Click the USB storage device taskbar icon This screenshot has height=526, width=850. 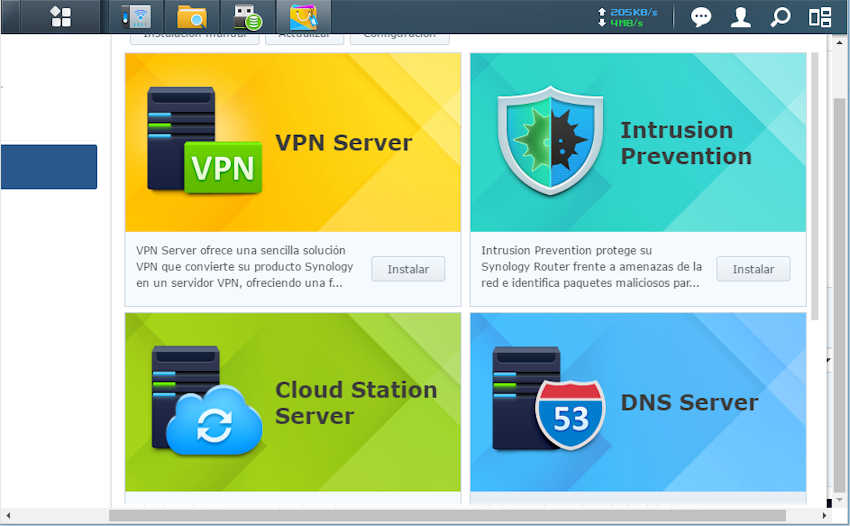click(248, 16)
